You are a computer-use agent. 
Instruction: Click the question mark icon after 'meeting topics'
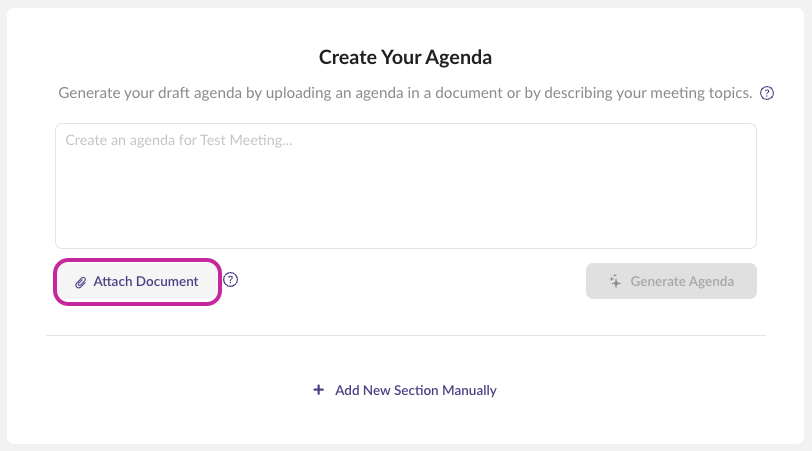[x=766, y=93]
